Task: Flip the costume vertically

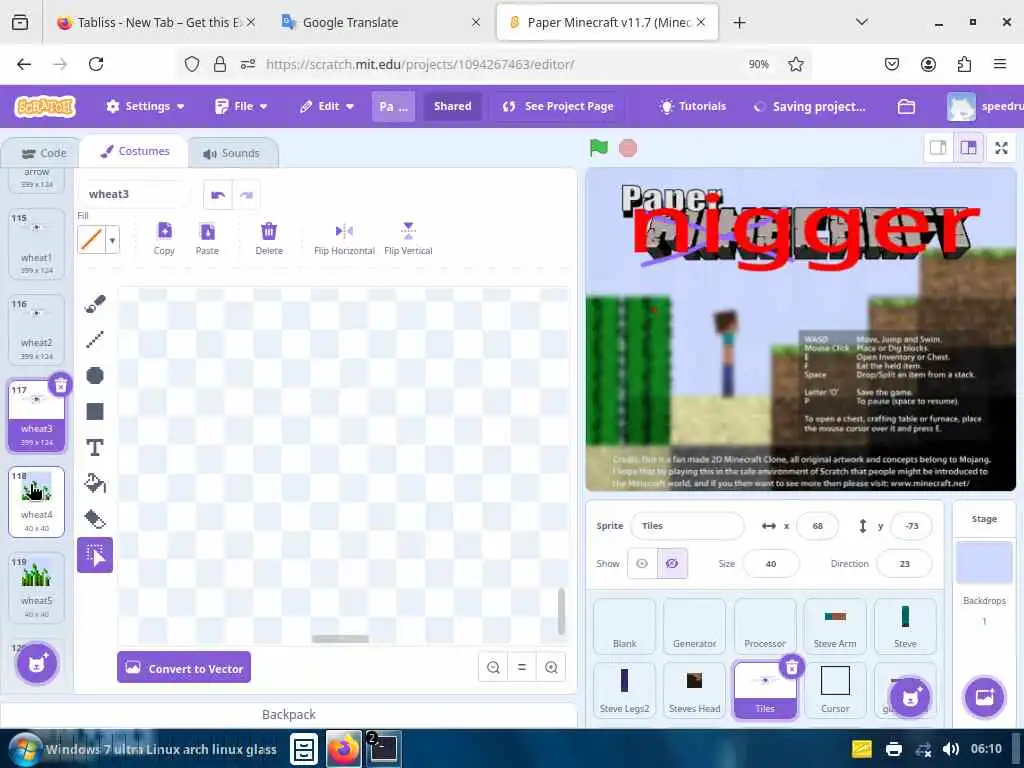Action: click(408, 238)
